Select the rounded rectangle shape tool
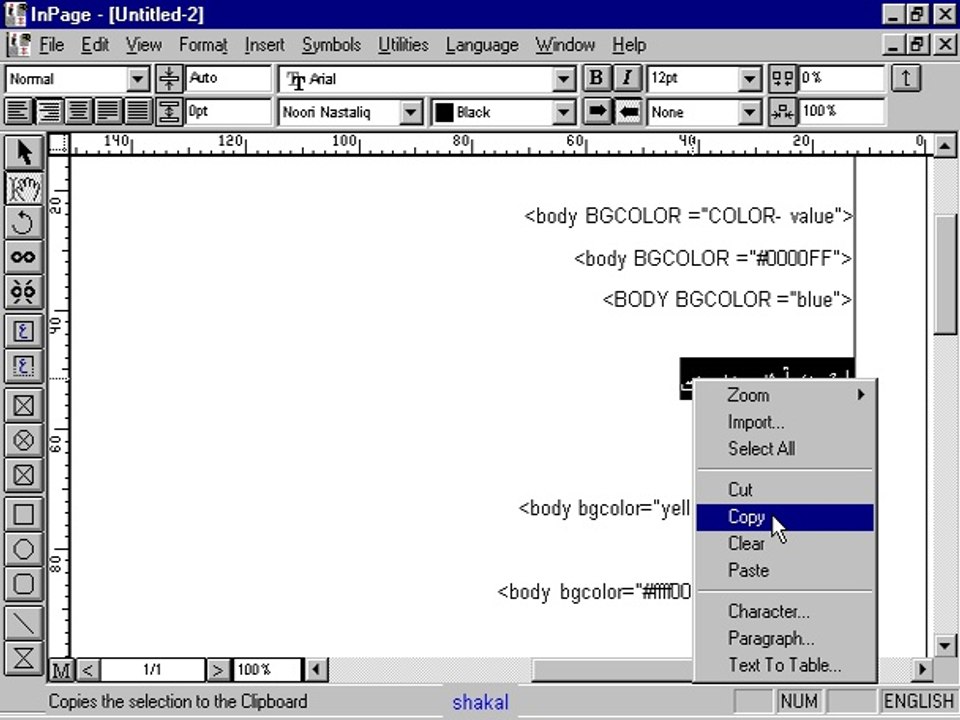960x720 pixels. pyautogui.click(x=23, y=584)
